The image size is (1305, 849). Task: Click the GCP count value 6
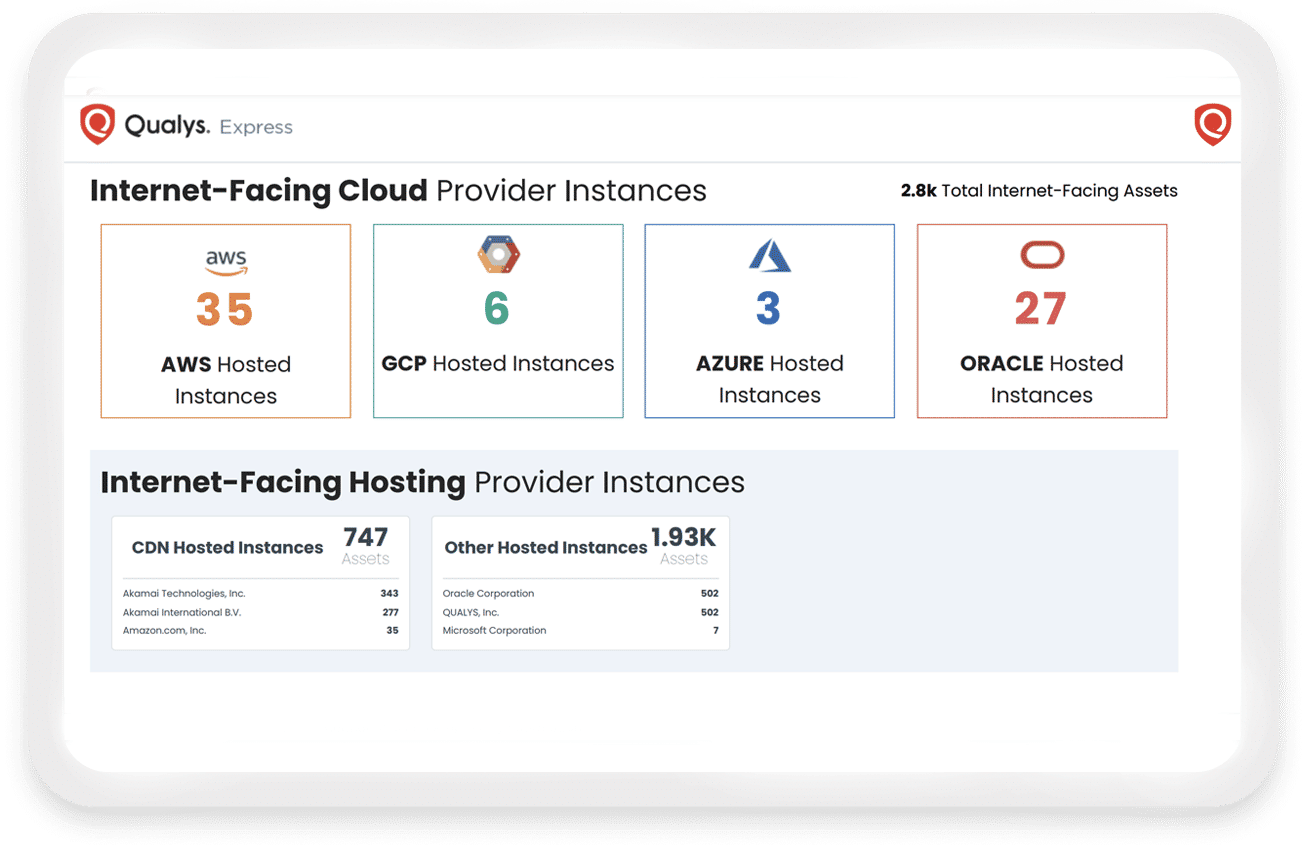[x=497, y=309]
